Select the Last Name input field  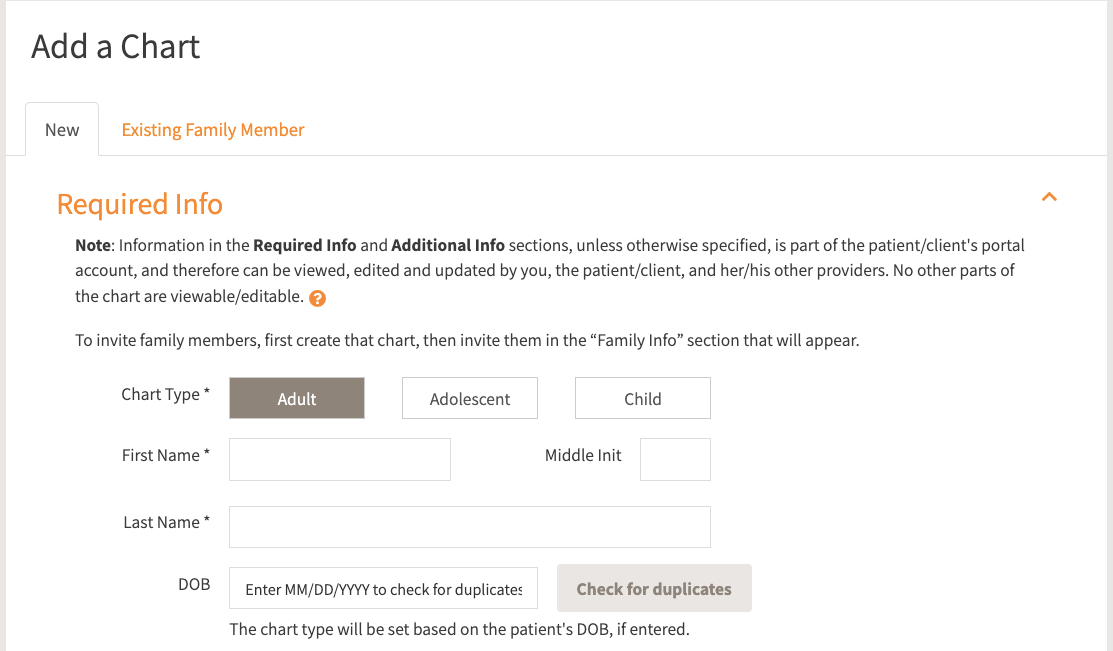pos(470,527)
